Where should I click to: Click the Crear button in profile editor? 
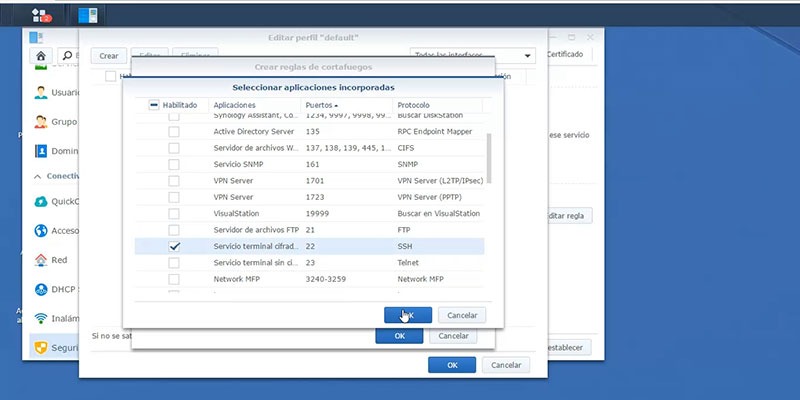(x=109, y=56)
